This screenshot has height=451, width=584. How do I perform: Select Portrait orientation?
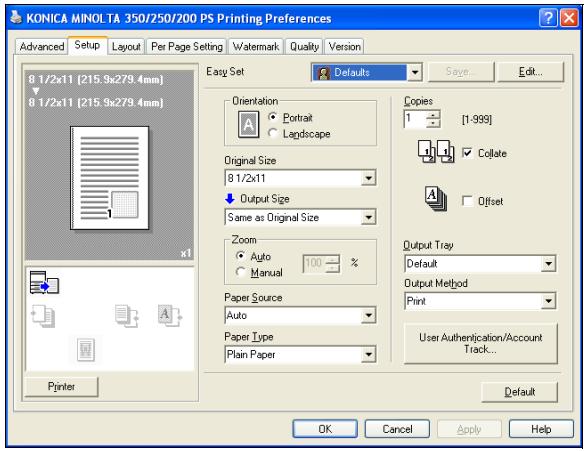click(x=273, y=117)
